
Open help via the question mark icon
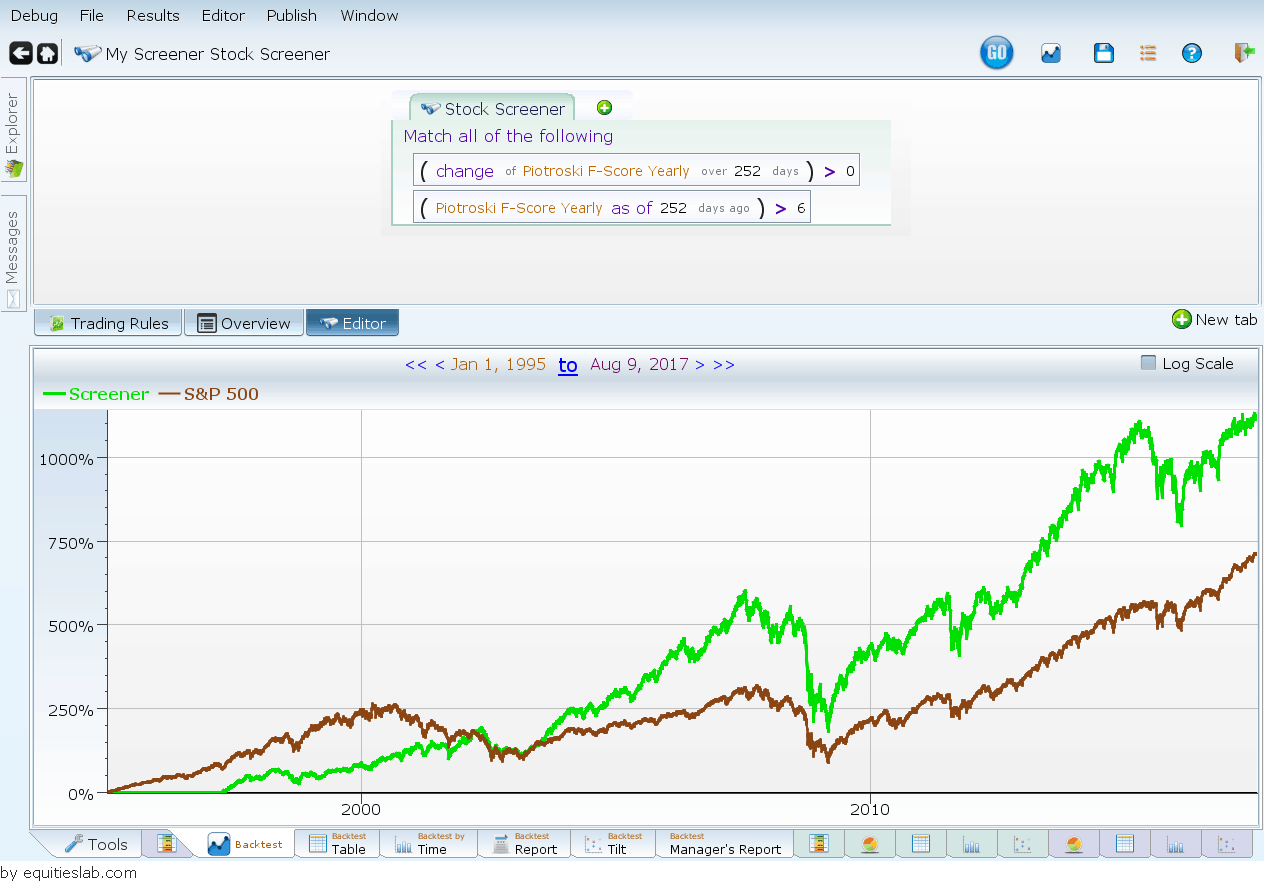[x=1192, y=52]
